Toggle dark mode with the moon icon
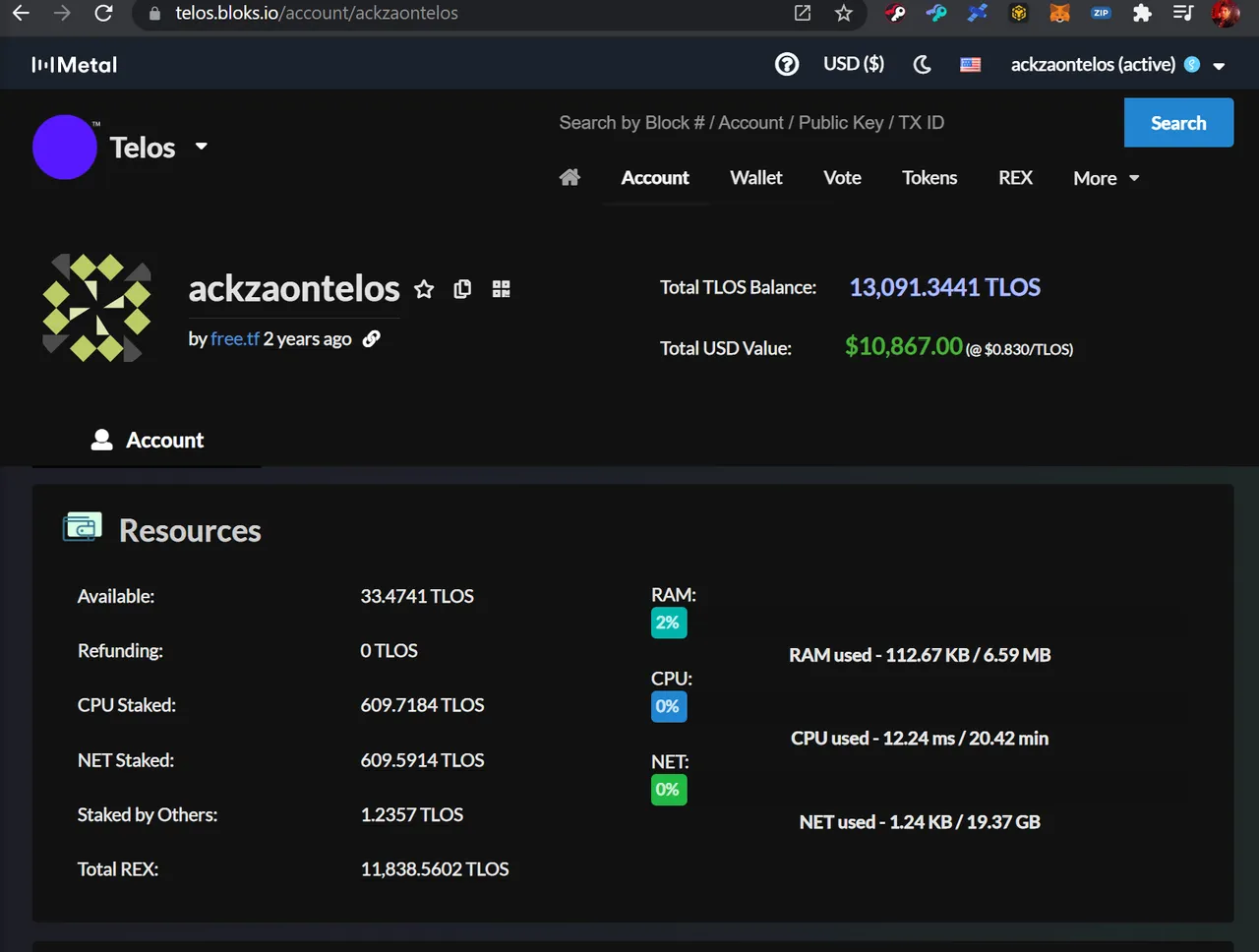 coord(922,64)
